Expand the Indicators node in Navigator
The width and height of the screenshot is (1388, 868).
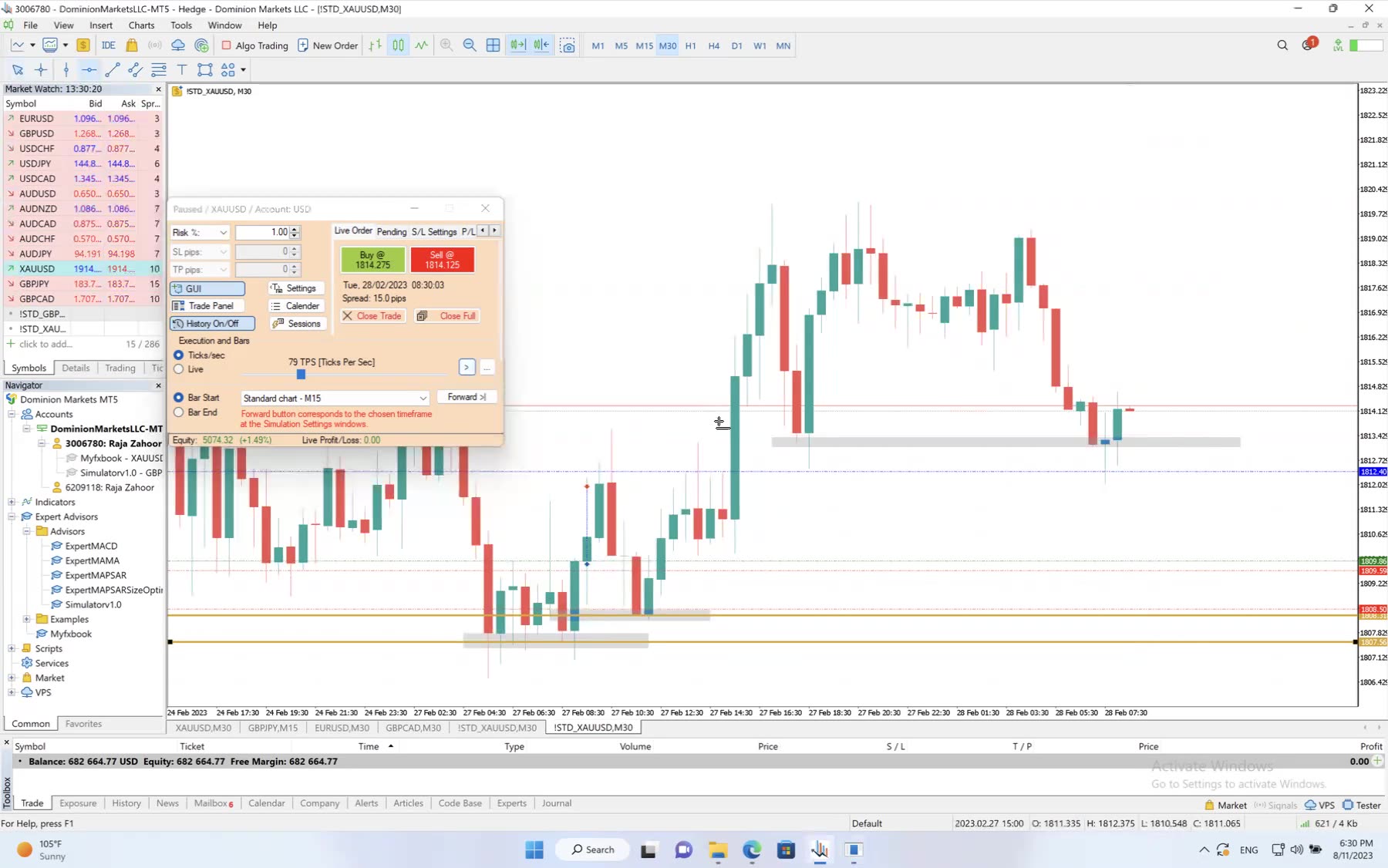[x=12, y=502]
